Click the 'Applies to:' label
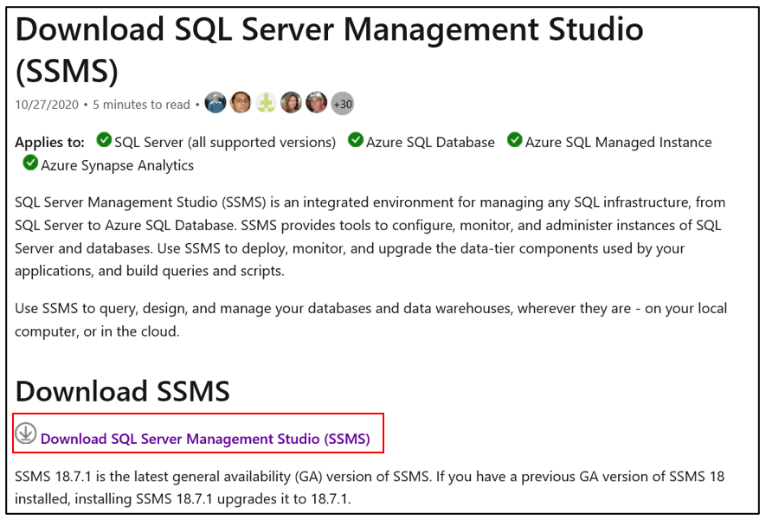 [x=49, y=142]
